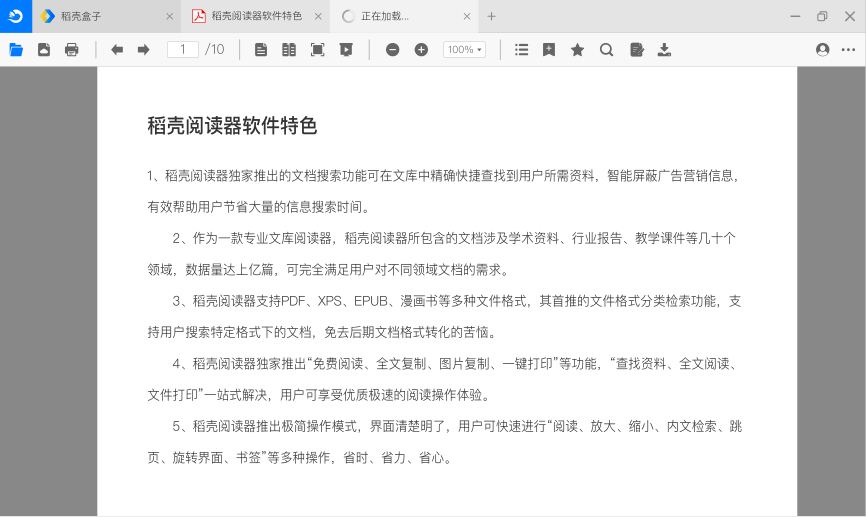
Task: Go to previous page with the left arrow
Action: [117, 50]
